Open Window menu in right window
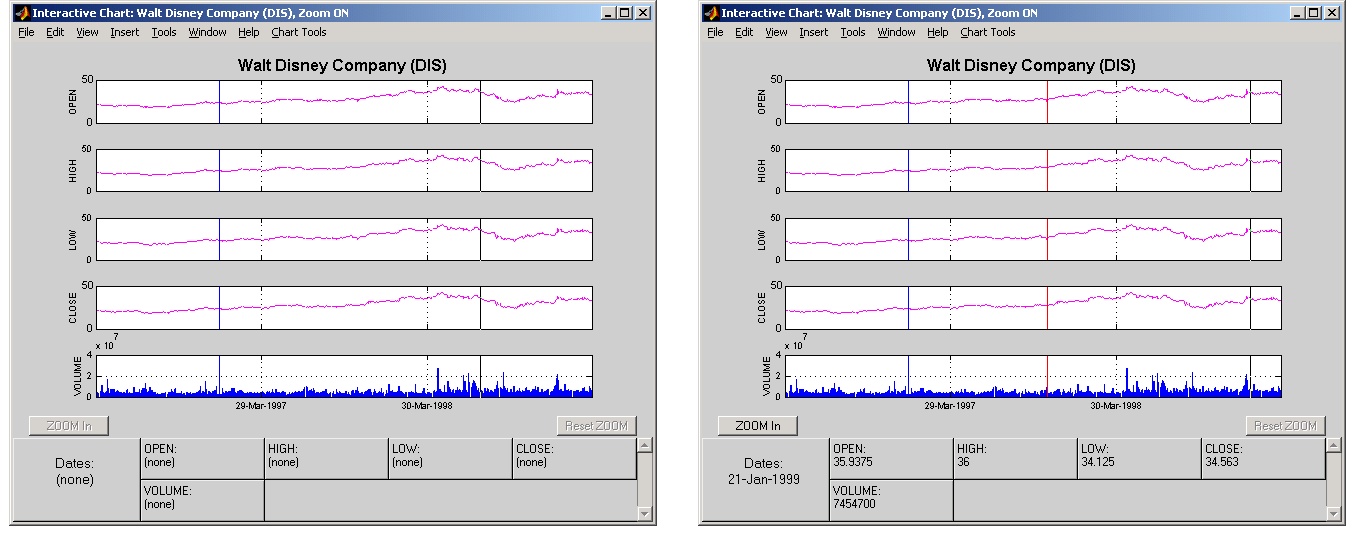Viewport: 1352px width, 547px height. click(x=897, y=32)
